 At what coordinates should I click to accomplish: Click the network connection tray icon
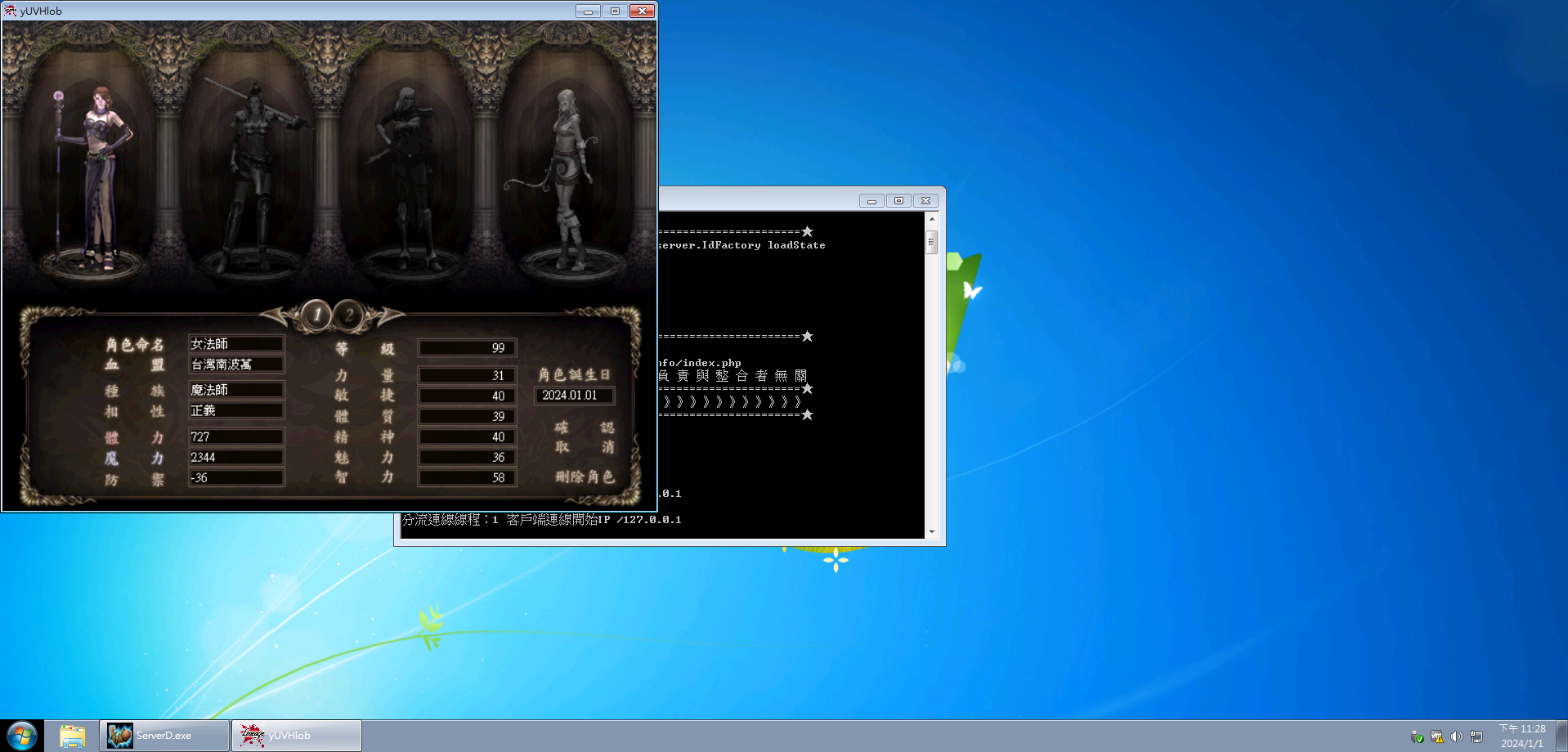[1476, 736]
